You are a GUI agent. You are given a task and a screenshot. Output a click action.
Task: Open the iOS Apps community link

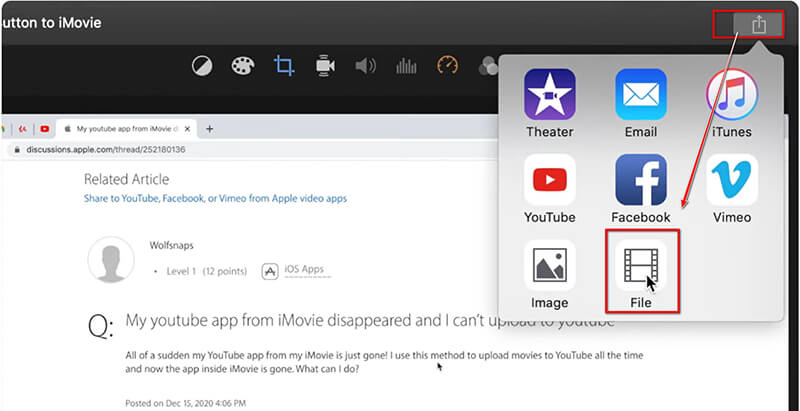pyautogui.click(x=305, y=269)
